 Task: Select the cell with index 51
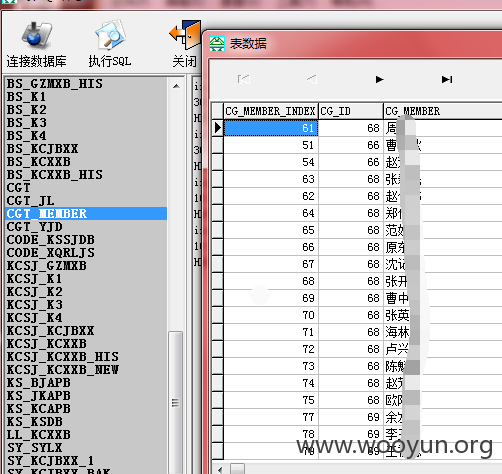[271, 145]
